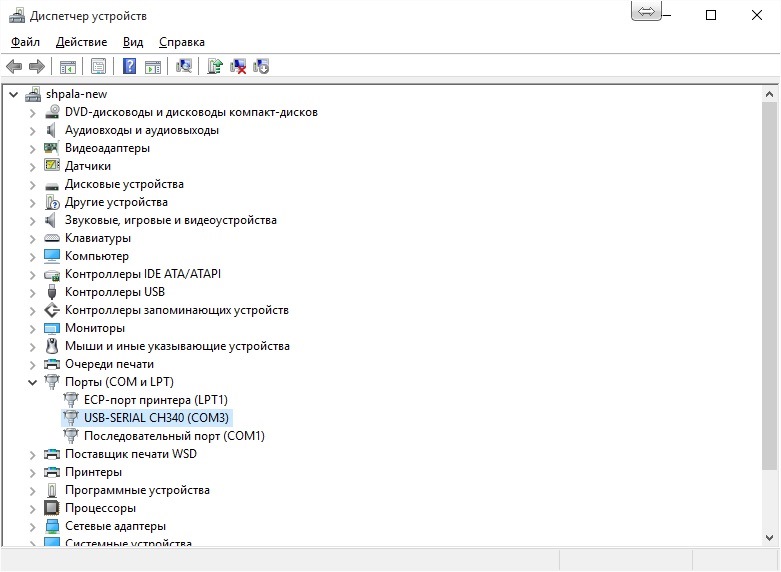Click the Датчики sensor icon
Screen dimensions: 781x572
tap(52, 165)
